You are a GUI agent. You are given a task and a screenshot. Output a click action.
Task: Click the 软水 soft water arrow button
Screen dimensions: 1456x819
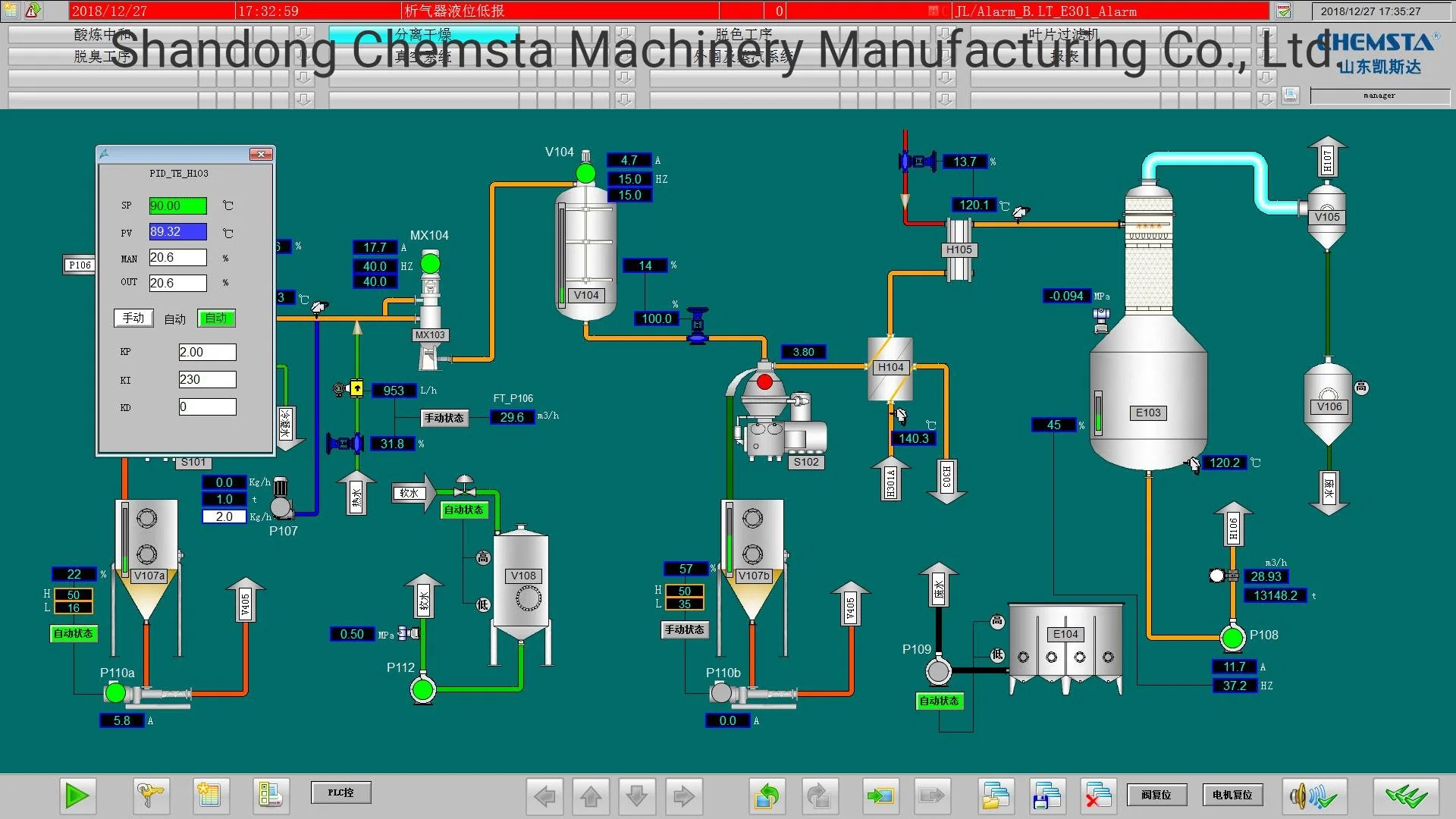pos(414,493)
